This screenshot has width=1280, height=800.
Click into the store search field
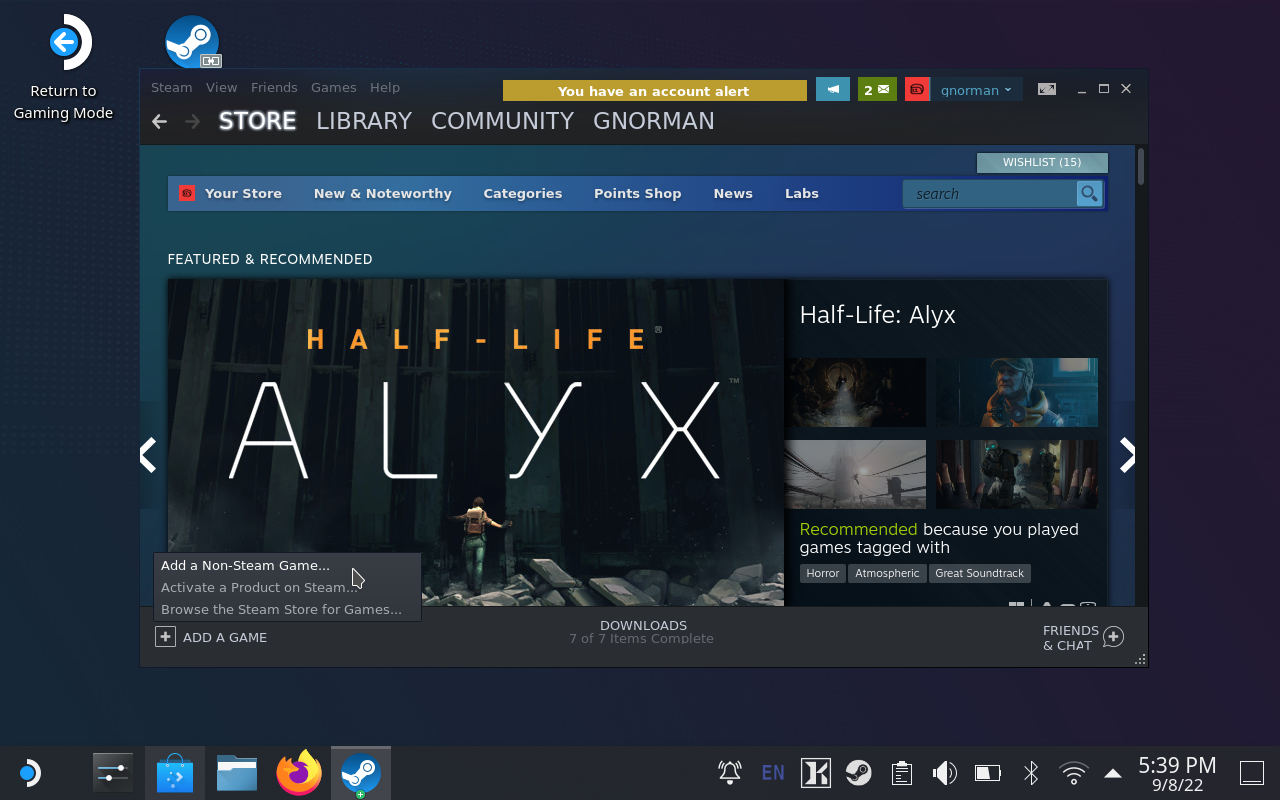click(x=990, y=194)
